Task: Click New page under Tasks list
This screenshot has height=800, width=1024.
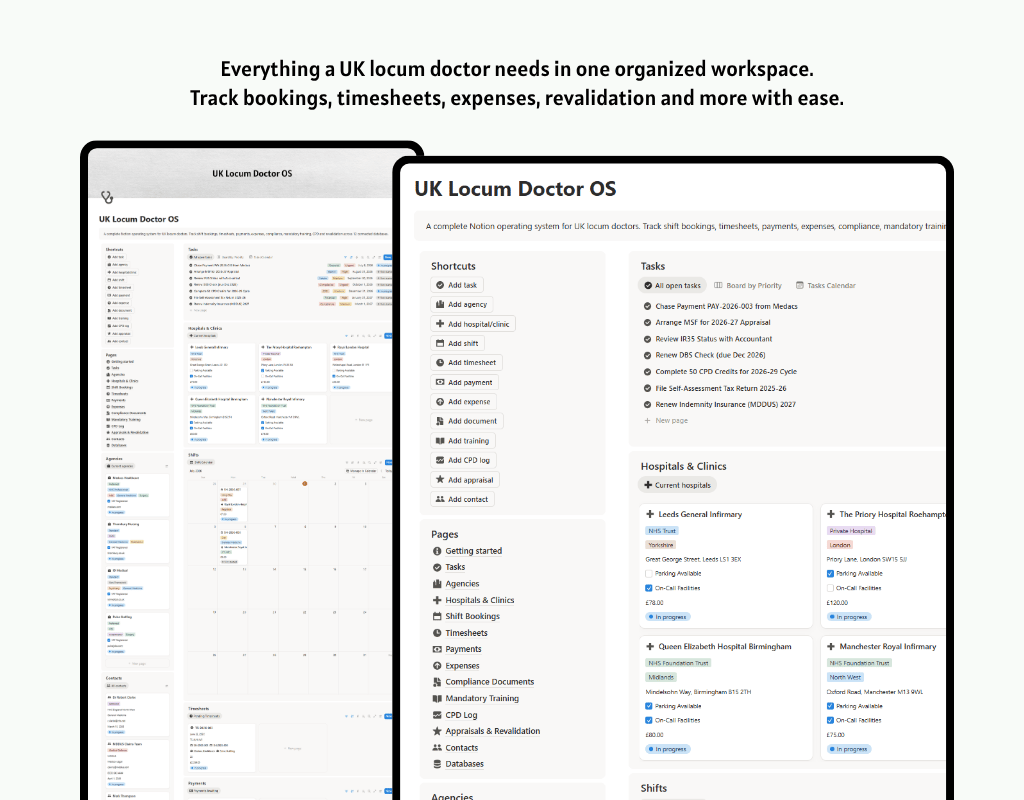Action: [x=666, y=421]
